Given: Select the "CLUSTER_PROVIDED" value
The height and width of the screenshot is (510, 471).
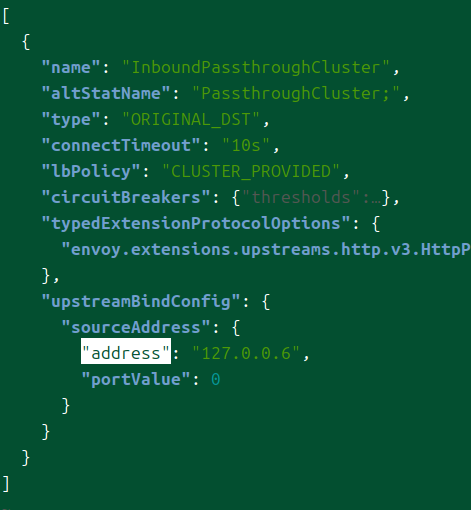Looking at the screenshot, I should click(251, 171).
